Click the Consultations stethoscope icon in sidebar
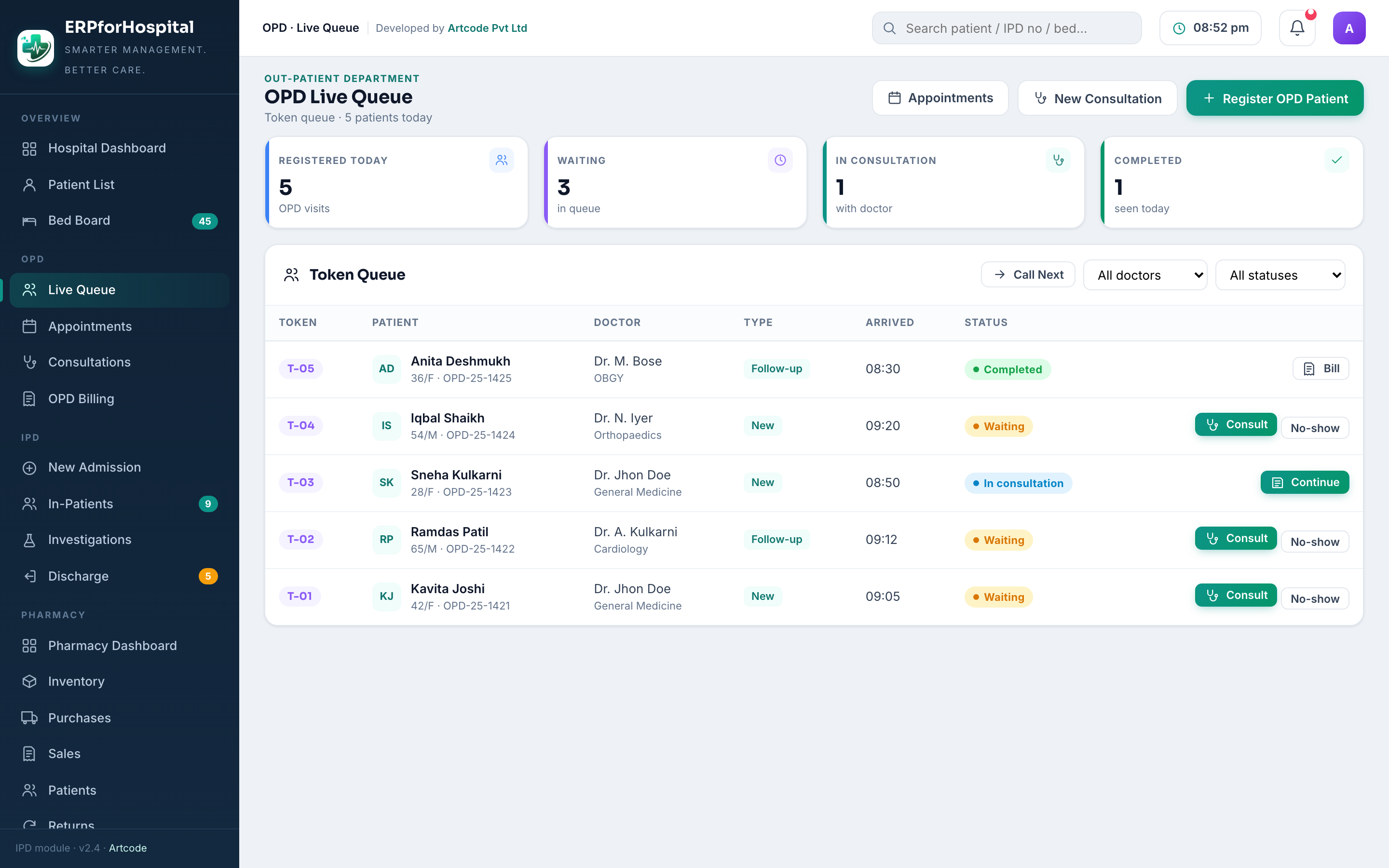Viewport: 1389px width, 868px height. (29, 362)
